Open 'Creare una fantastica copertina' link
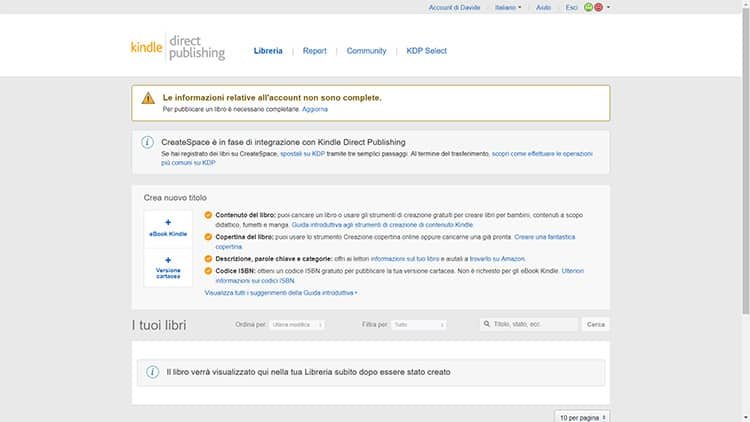 pos(544,237)
